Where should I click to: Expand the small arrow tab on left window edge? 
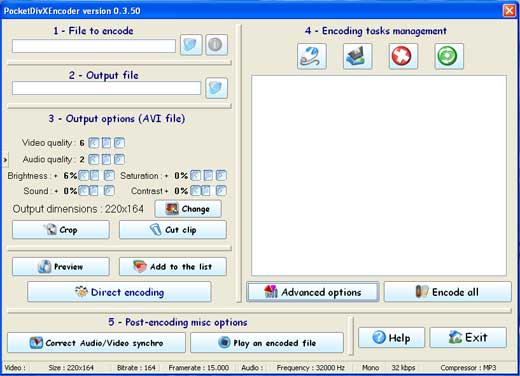tap(5, 160)
